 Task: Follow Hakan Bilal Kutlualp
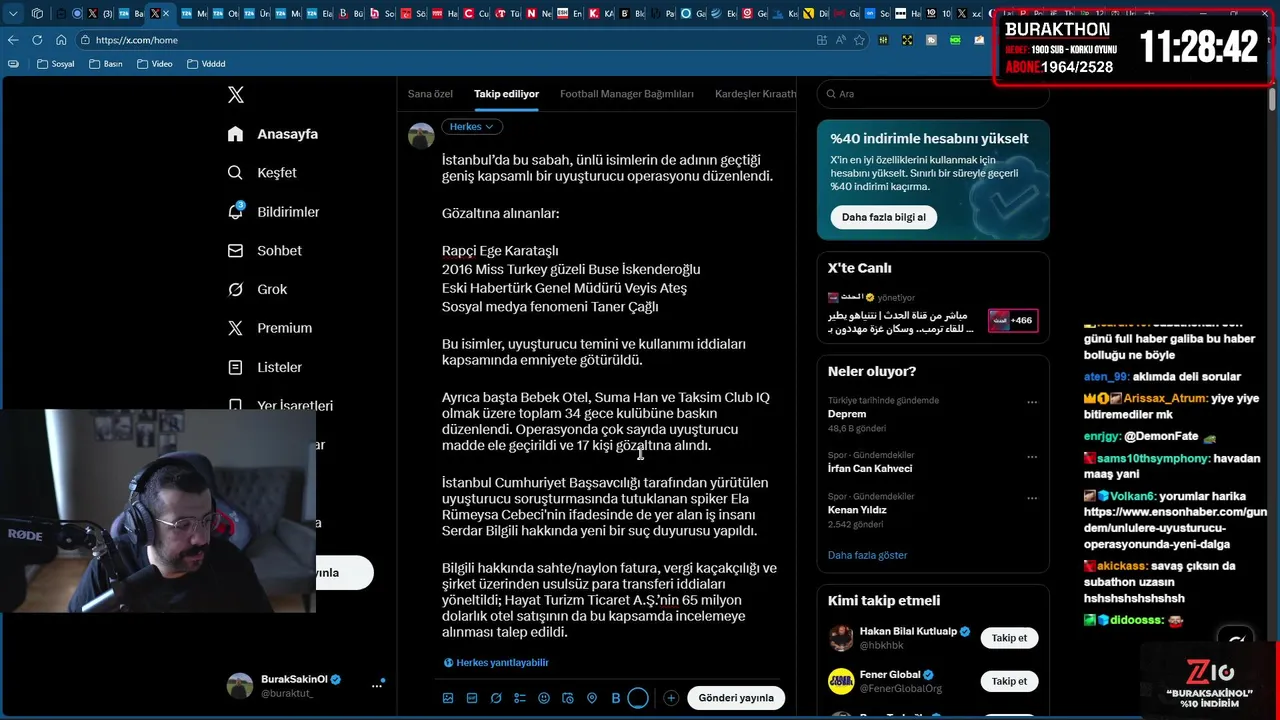pos(1009,638)
